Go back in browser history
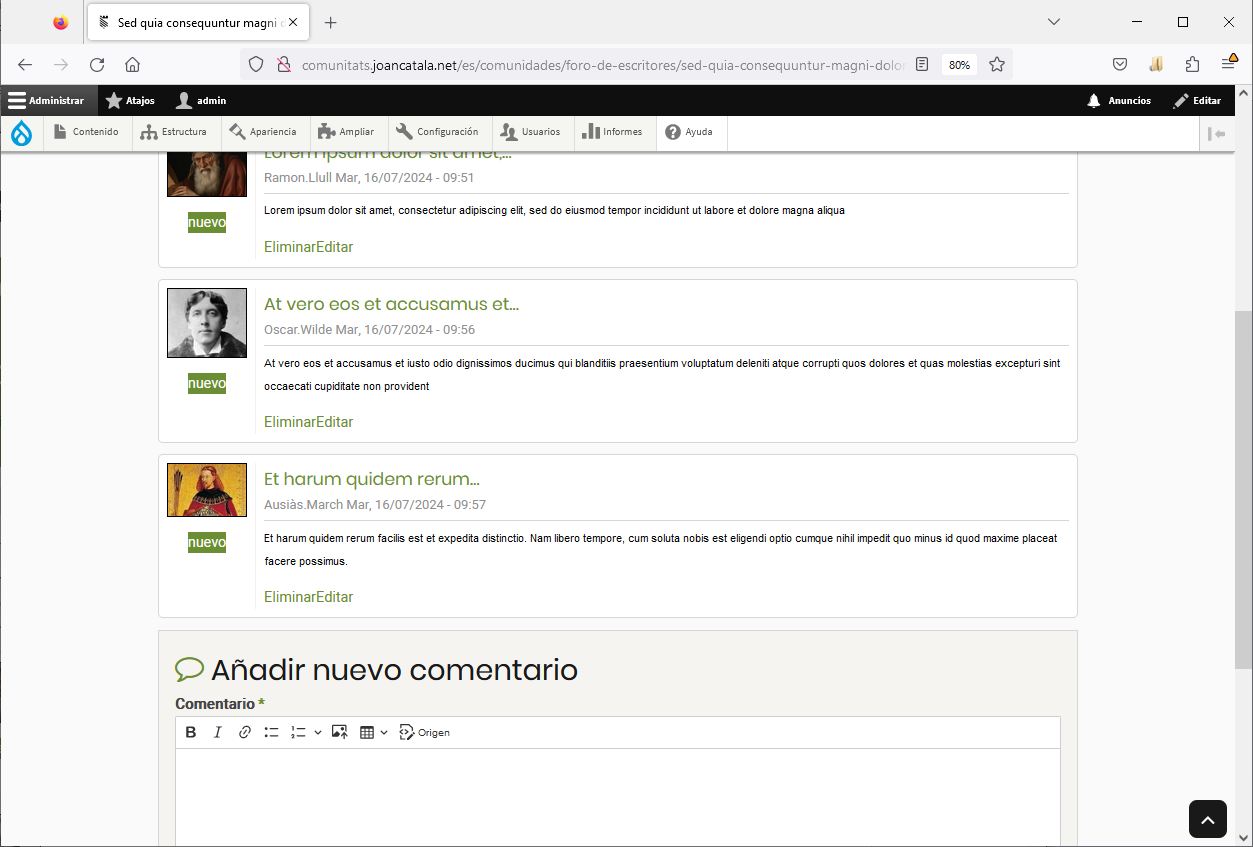This screenshot has width=1253, height=847. click(x=25, y=64)
